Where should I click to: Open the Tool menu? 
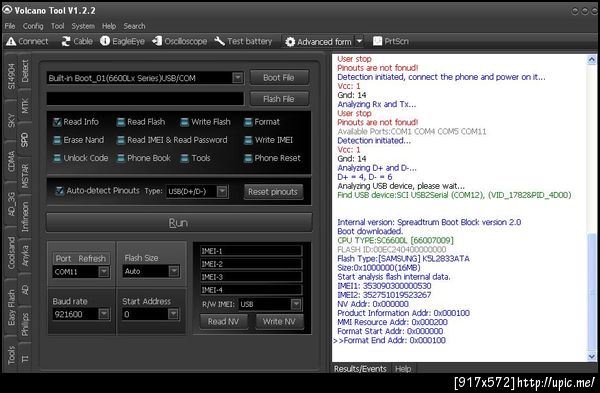57,26
